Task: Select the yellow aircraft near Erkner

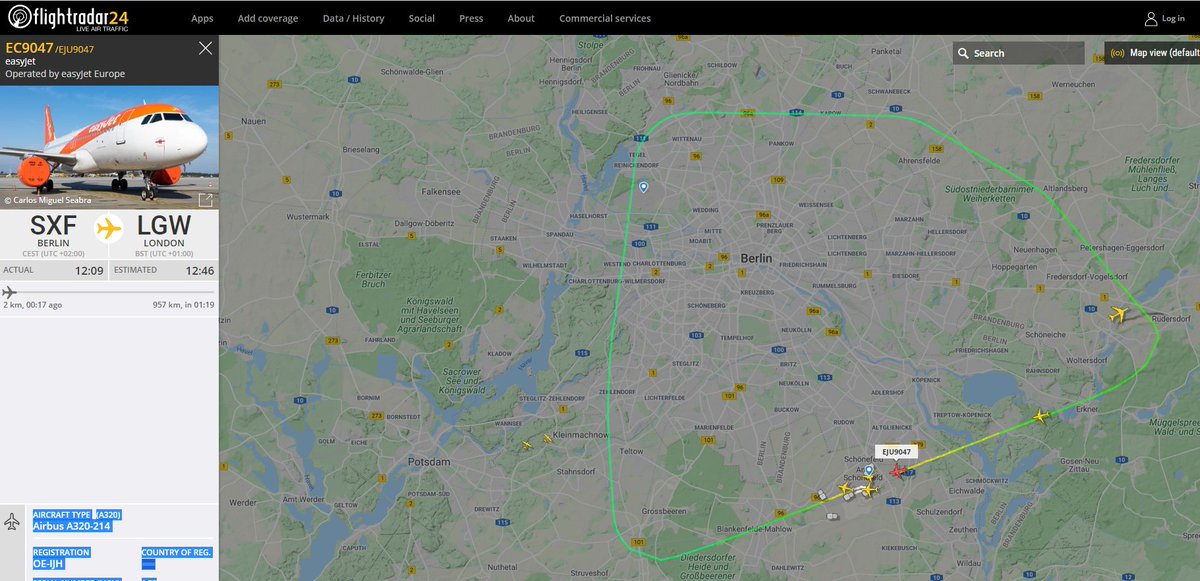Action: (x=1041, y=415)
